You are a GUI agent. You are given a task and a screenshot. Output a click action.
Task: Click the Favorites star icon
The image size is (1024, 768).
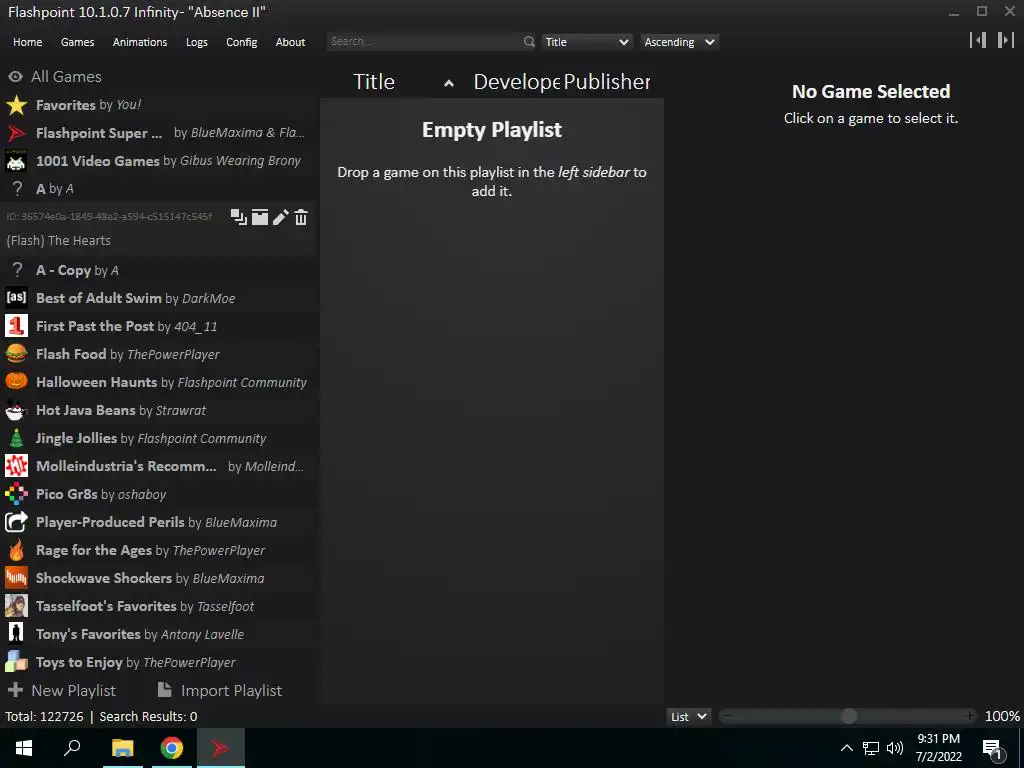point(16,104)
